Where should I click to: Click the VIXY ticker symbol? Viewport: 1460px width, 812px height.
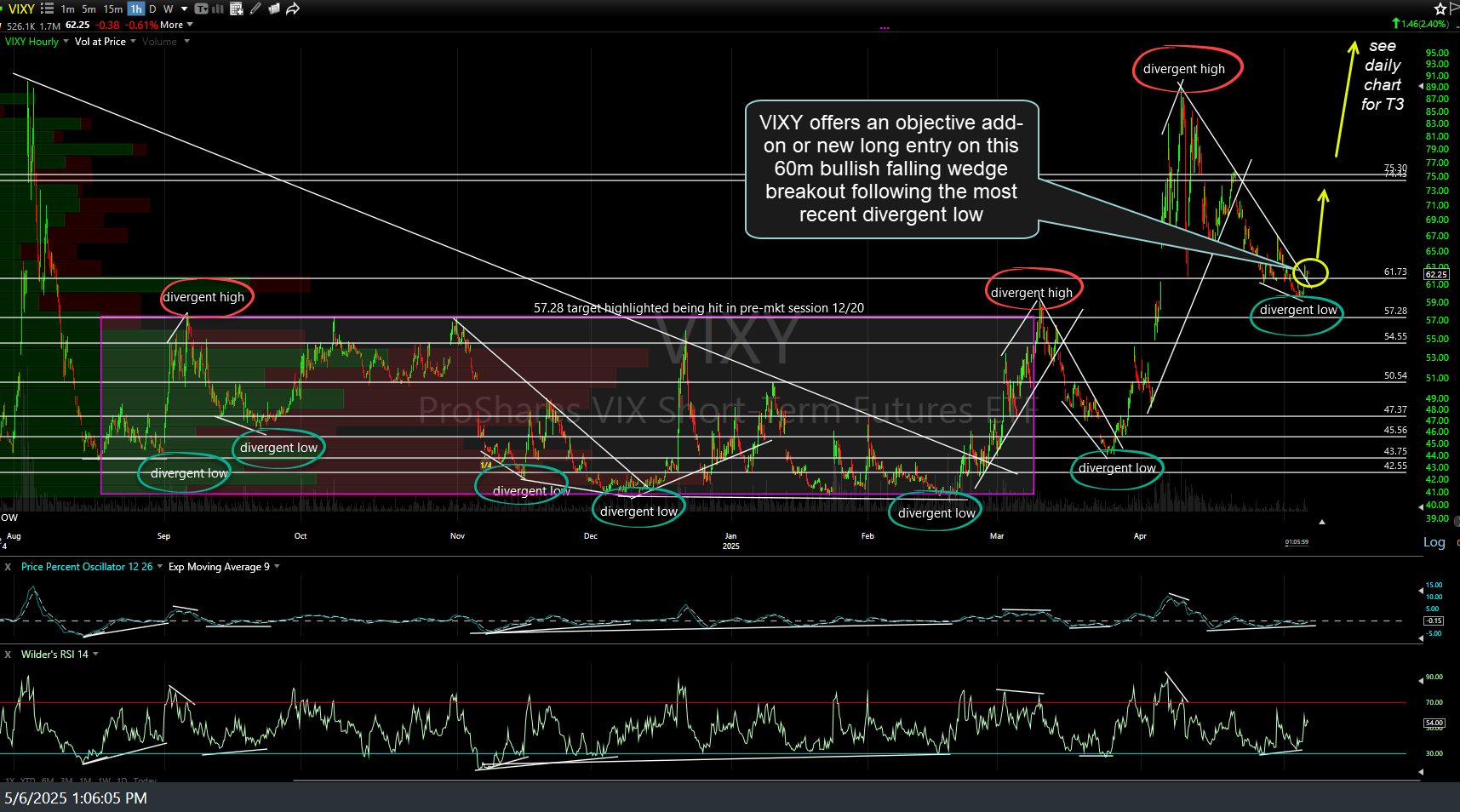tap(21, 9)
